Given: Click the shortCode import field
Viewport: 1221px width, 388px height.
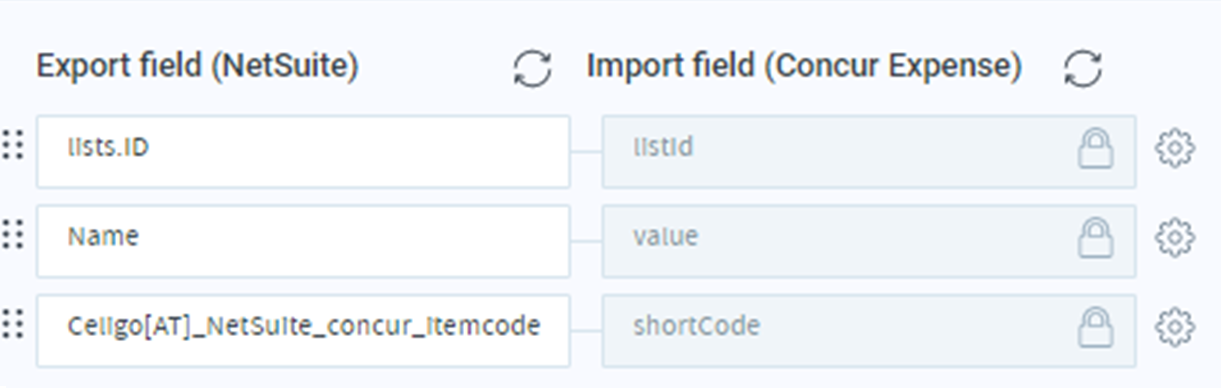Looking at the screenshot, I should (869, 330).
